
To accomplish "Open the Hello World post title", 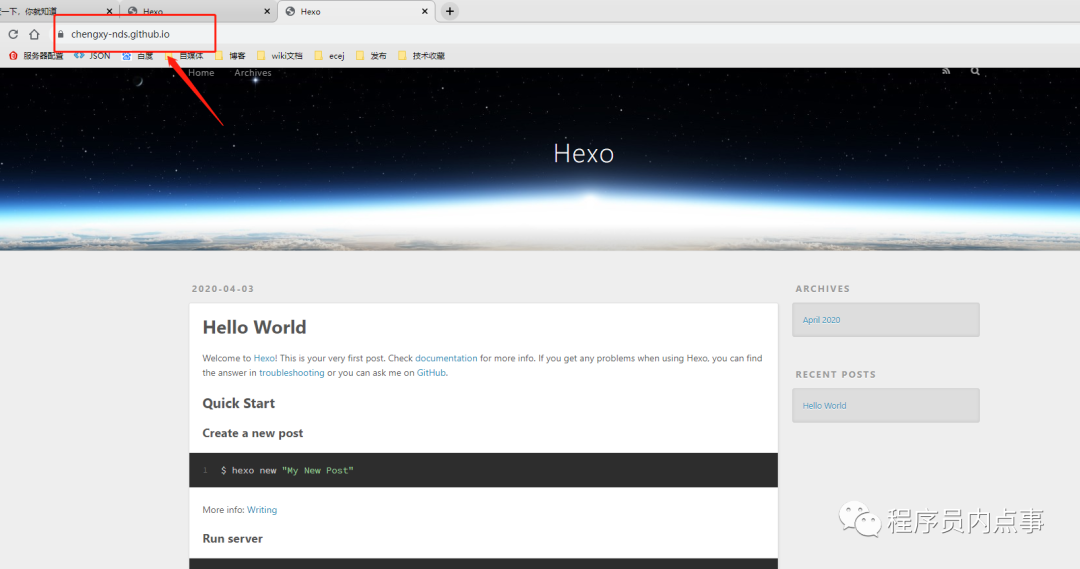I will coord(254,327).
